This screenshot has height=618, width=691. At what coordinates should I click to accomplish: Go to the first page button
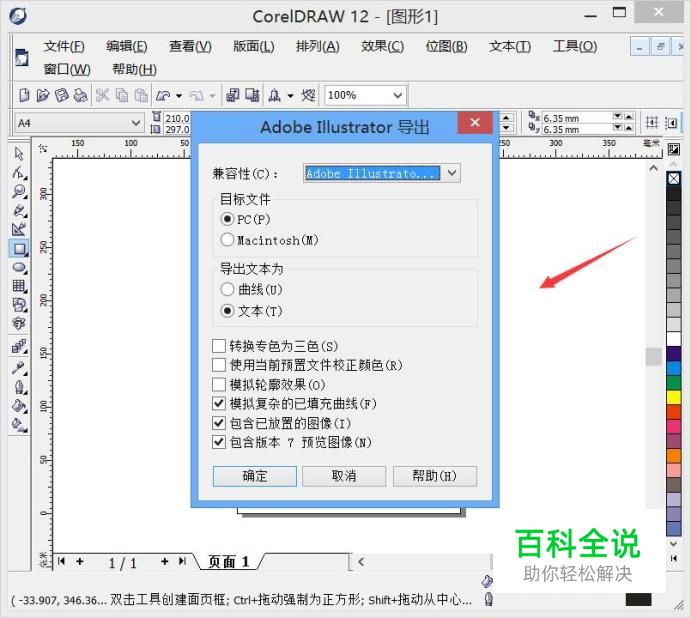[x=61, y=561]
